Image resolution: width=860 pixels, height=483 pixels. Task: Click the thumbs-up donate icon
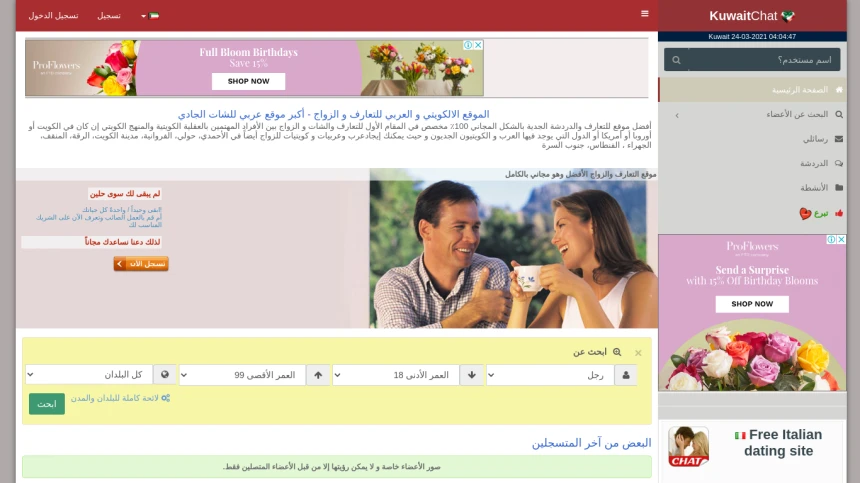(x=839, y=213)
